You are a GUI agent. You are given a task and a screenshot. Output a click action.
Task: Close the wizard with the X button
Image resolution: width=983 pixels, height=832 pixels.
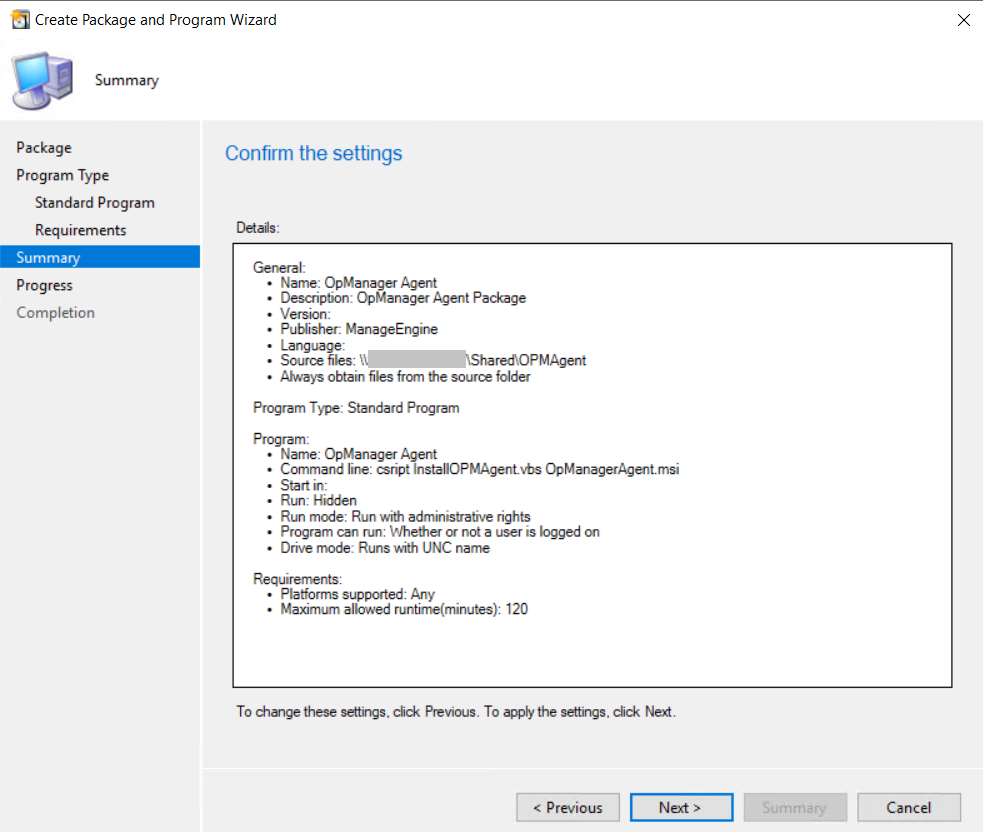[x=963, y=19]
